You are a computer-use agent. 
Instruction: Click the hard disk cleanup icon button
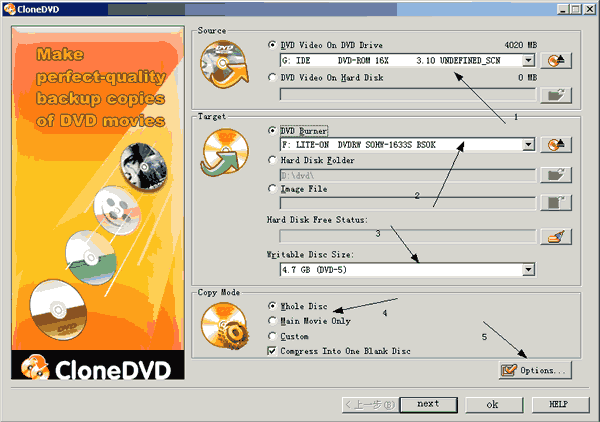556,236
